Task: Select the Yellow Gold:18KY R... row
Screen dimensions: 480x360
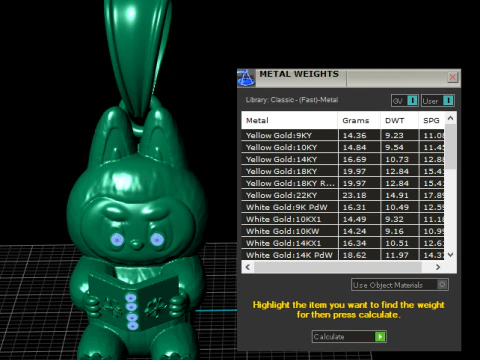Action: click(x=343, y=183)
